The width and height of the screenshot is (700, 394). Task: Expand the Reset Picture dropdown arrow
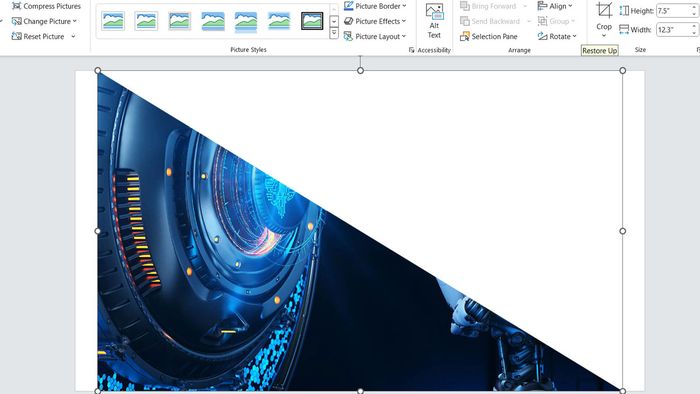pyautogui.click(x=73, y=36)
